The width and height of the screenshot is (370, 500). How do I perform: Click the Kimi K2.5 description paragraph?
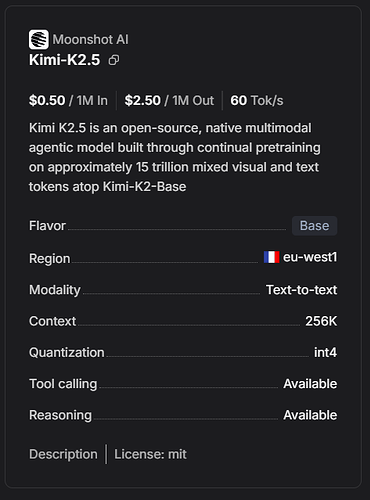point(175,157)
